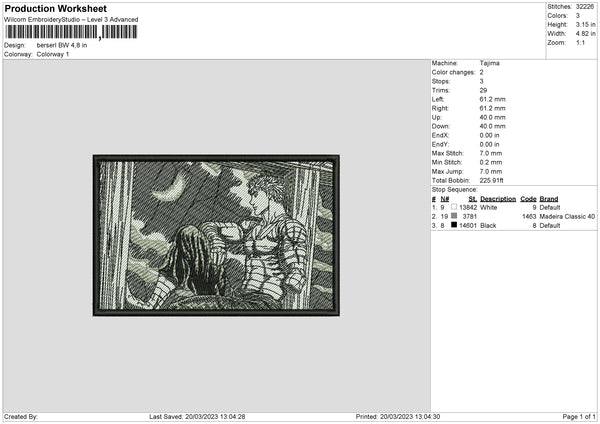Click the Zoom value 1:1
Viewport: 600px width, 424px height.
[580, 43]
